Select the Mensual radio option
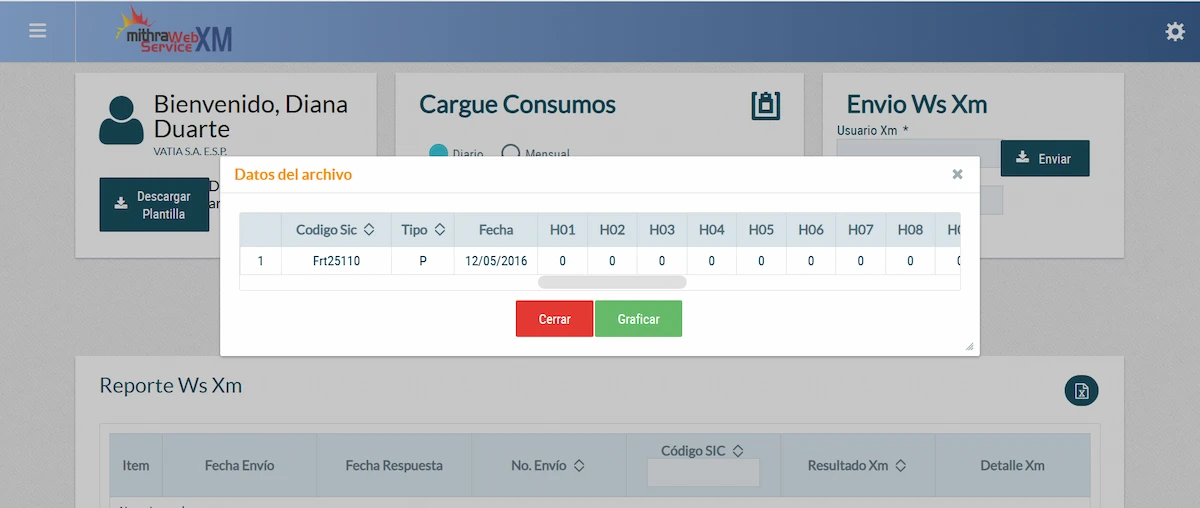Image resolution: width=1200 pixels, height=508 pixels. 511,153
